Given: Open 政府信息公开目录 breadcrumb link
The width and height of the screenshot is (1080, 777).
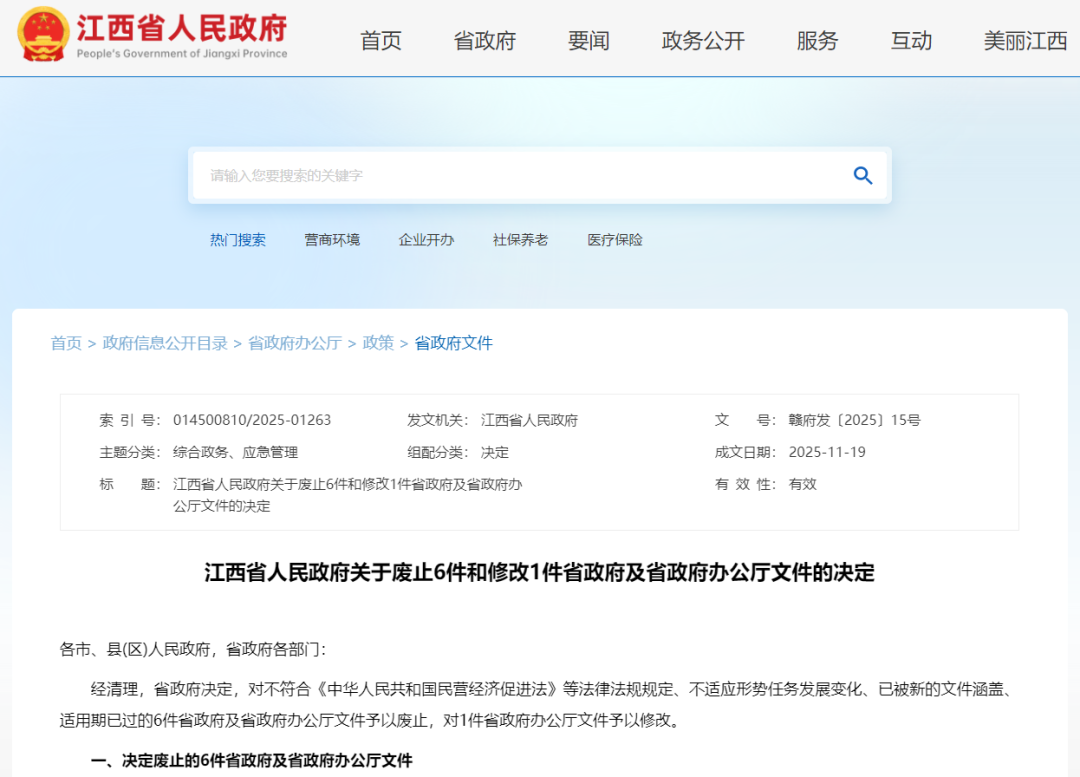Looking at the screenshot, I should pyautogui.click(x=165, y=343).
